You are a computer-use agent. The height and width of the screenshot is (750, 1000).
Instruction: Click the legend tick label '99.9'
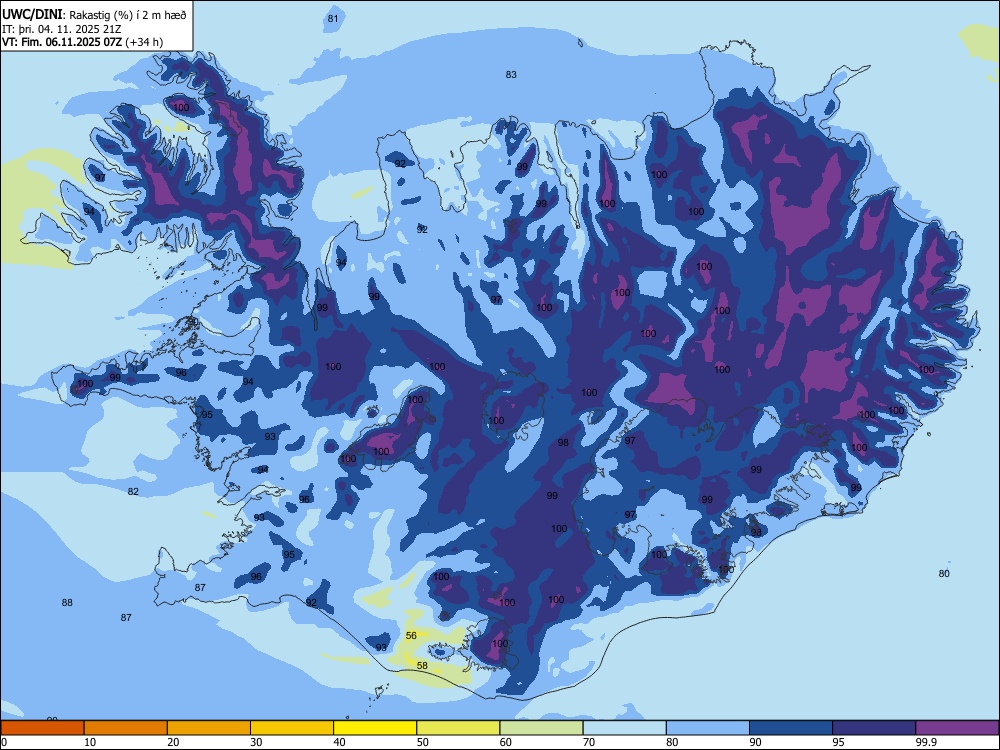pyautogui.click(x=925, y=742)
